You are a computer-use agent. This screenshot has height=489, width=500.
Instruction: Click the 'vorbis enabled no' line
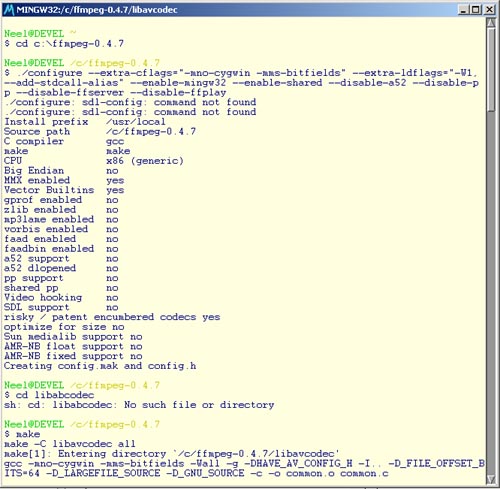[x=61, y=229]
